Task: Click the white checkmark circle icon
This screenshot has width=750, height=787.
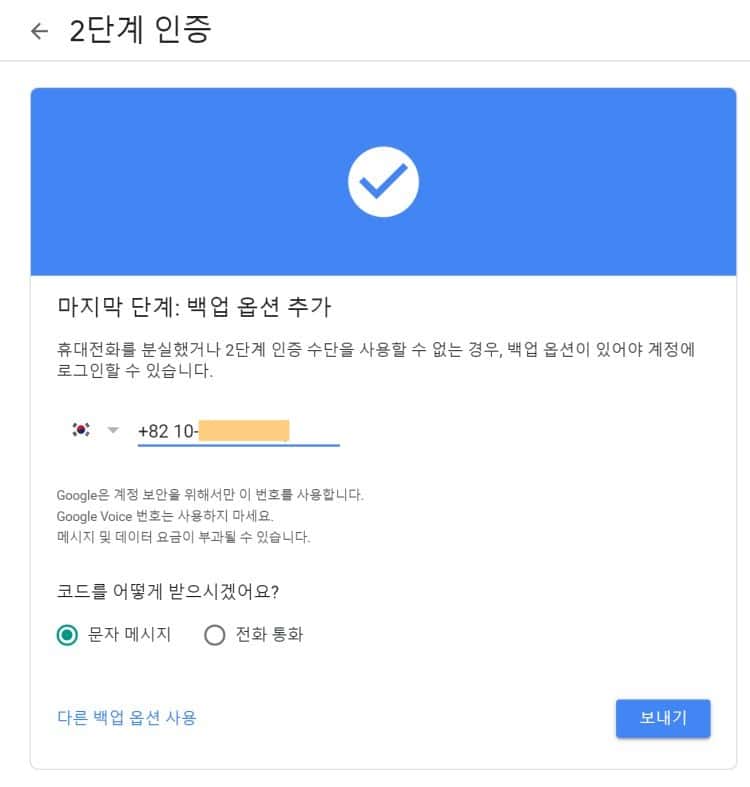Action: coord(383,181)
